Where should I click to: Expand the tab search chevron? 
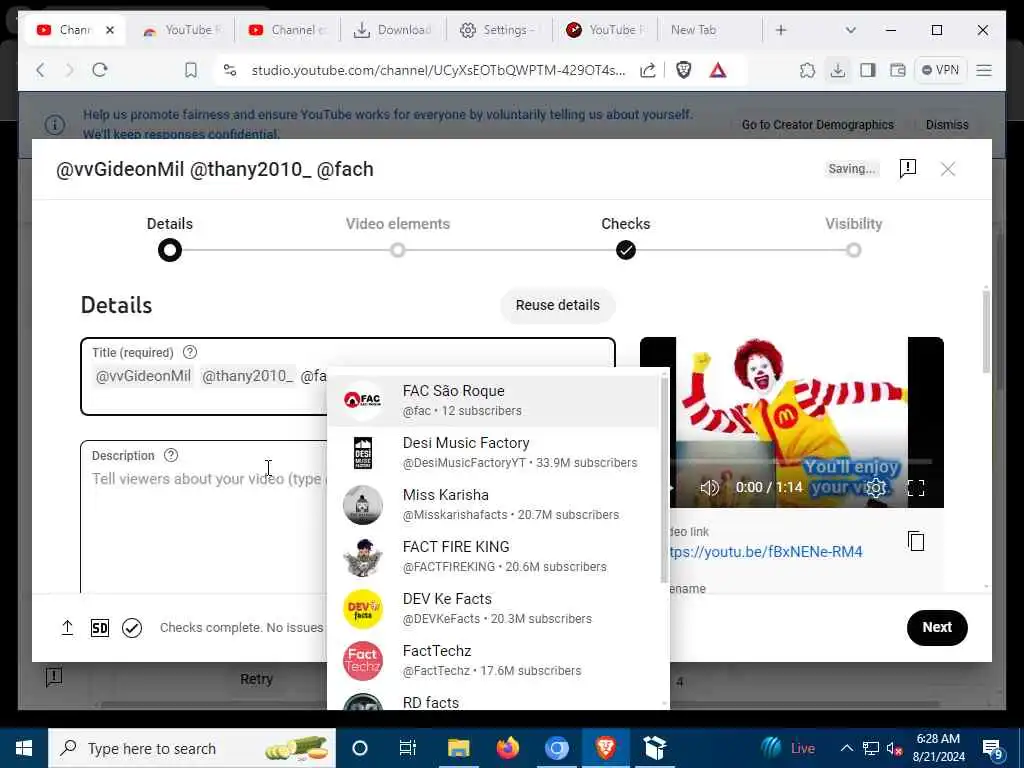click(850, 30)
